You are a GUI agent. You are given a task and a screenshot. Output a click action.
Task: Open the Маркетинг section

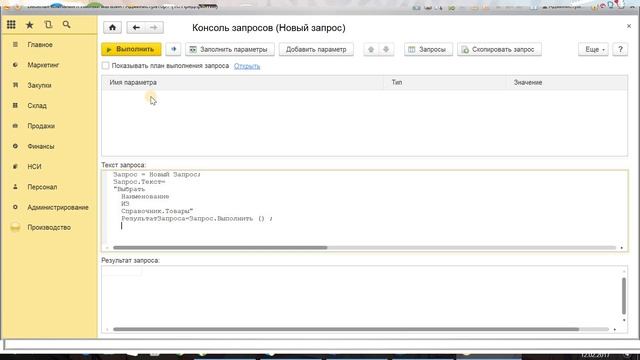(43, 65)
